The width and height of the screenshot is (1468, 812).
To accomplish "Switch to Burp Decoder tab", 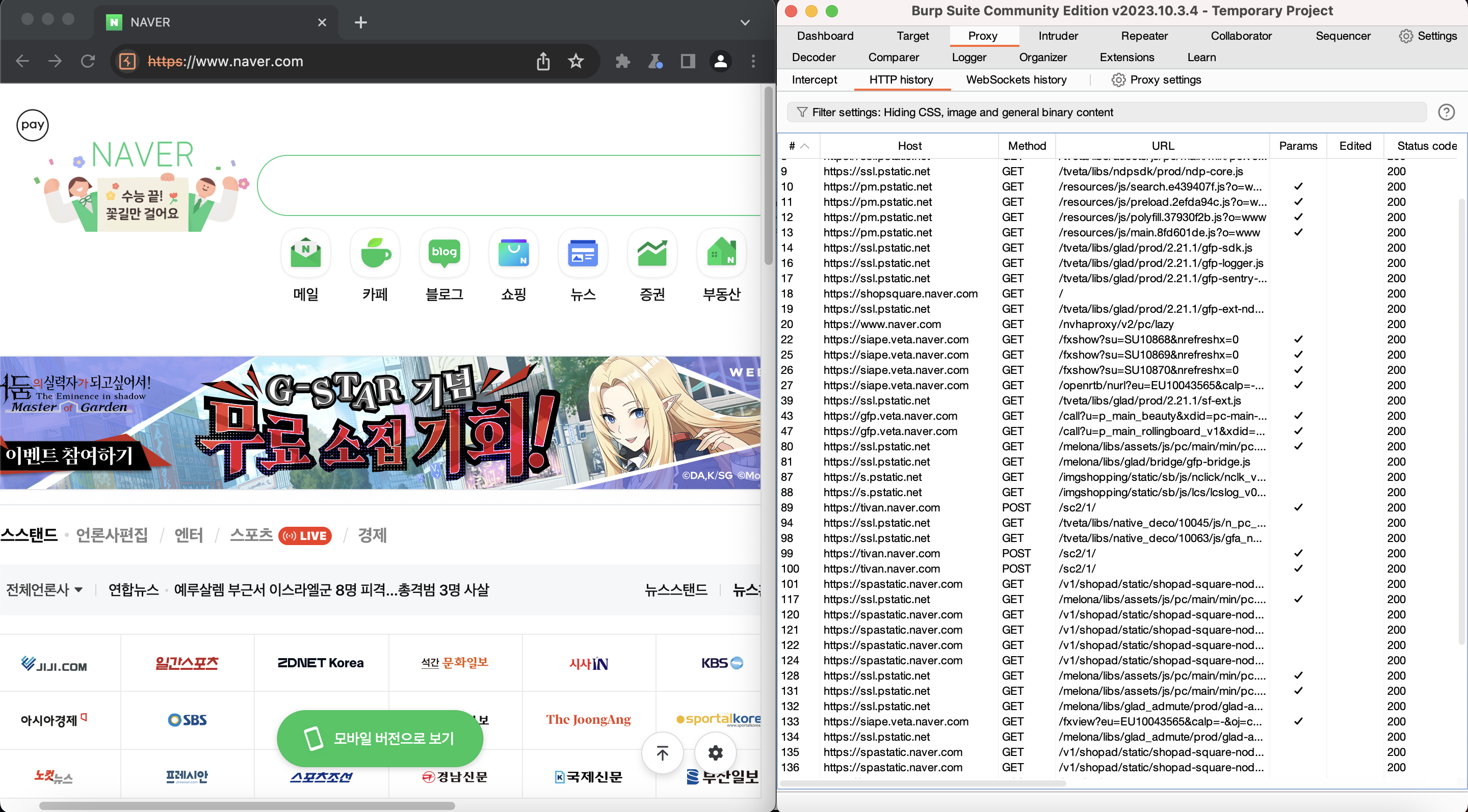I will click(813, 58).
